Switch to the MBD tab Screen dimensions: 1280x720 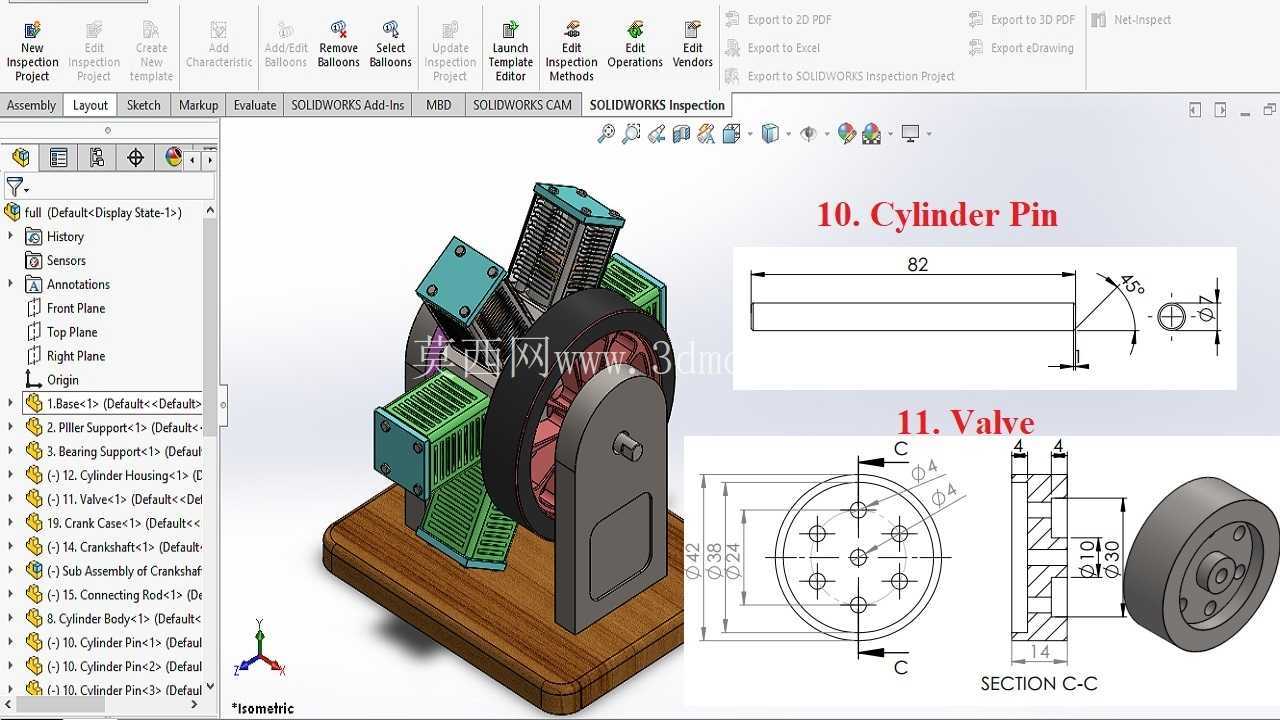pyautogui.click(x=438, y=105)
